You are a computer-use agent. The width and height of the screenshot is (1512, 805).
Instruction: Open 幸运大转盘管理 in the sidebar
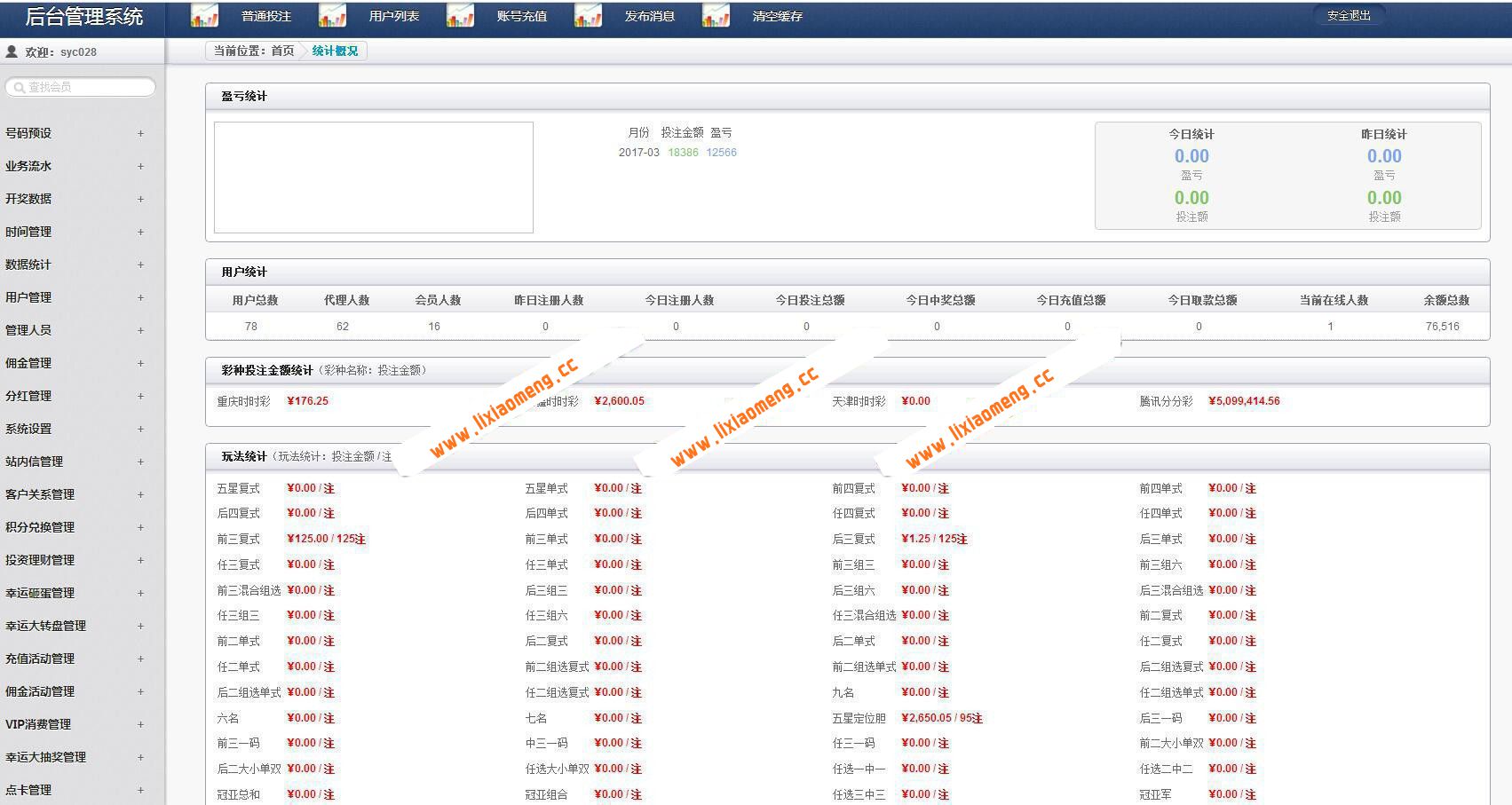click(45, 626)
